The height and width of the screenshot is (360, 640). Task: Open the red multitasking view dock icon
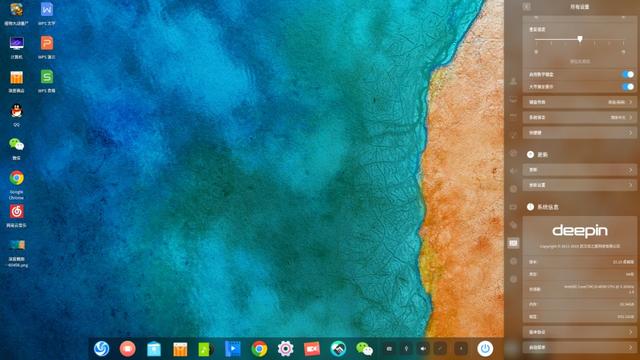coord(127,349)
